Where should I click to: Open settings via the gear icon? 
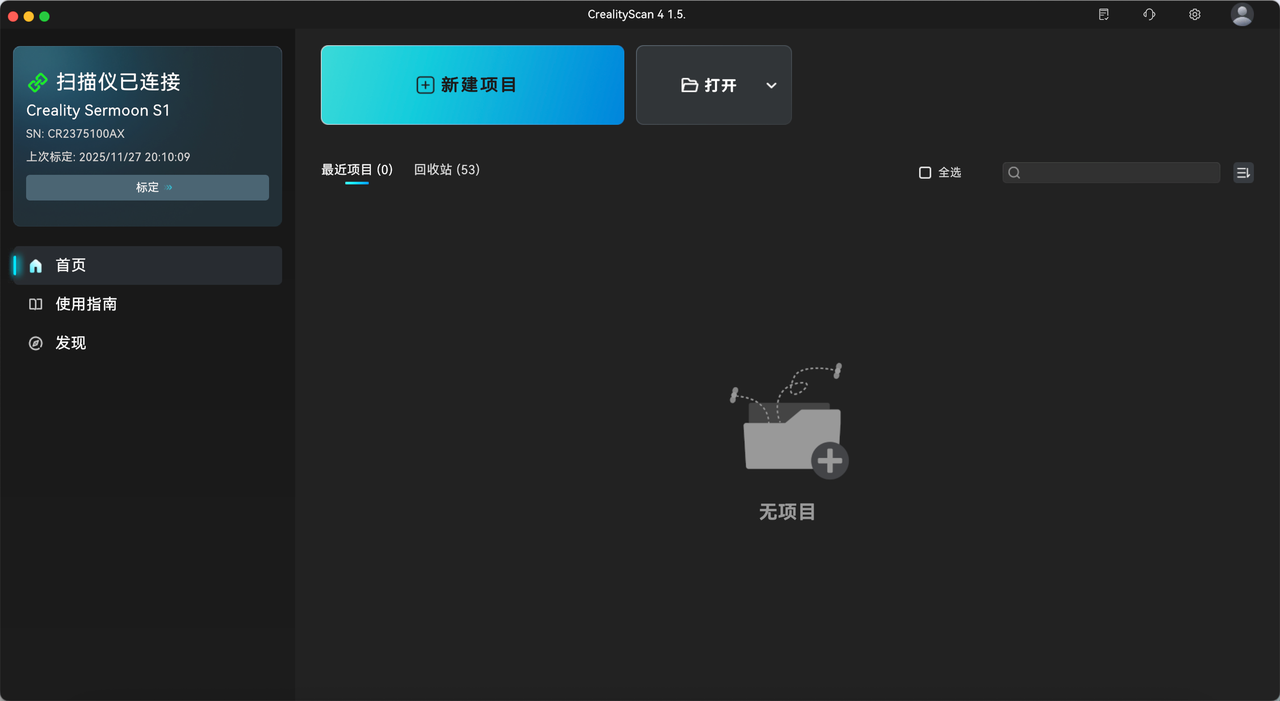[x=1194, y=15]
